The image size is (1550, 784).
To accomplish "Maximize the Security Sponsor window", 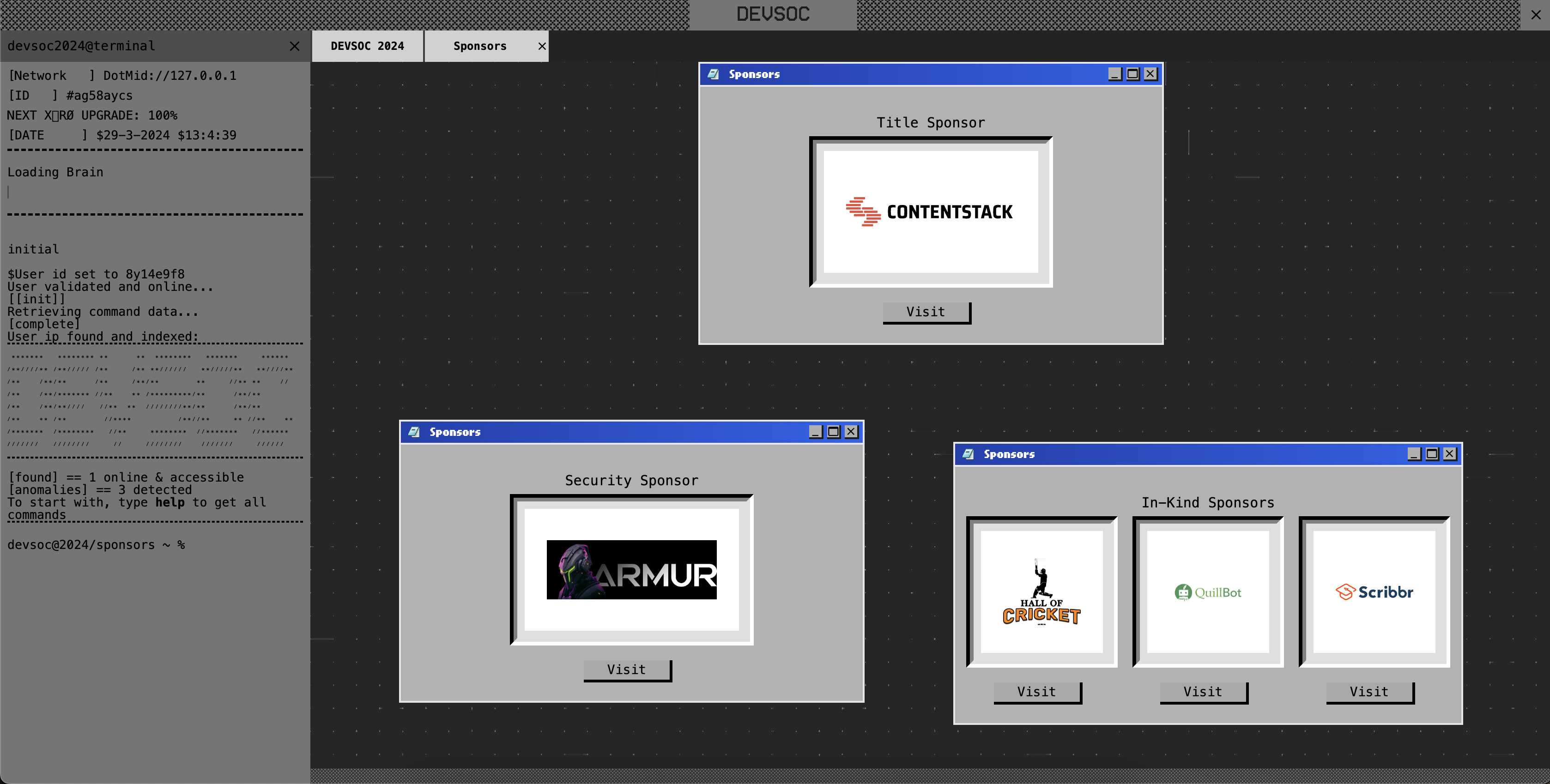I will pyautogui.click(x=833, y=432).
